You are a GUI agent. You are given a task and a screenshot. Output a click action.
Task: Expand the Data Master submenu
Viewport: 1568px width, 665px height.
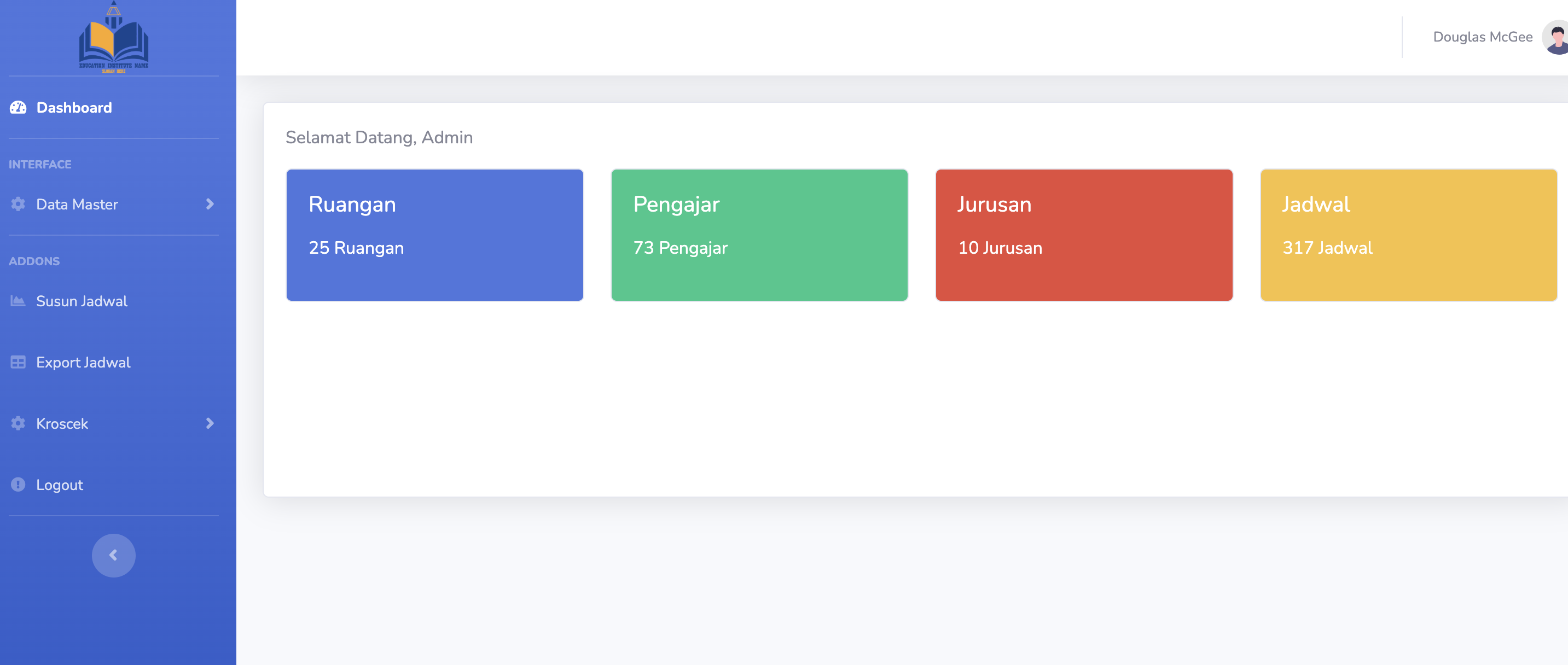(x=209, y=205)
